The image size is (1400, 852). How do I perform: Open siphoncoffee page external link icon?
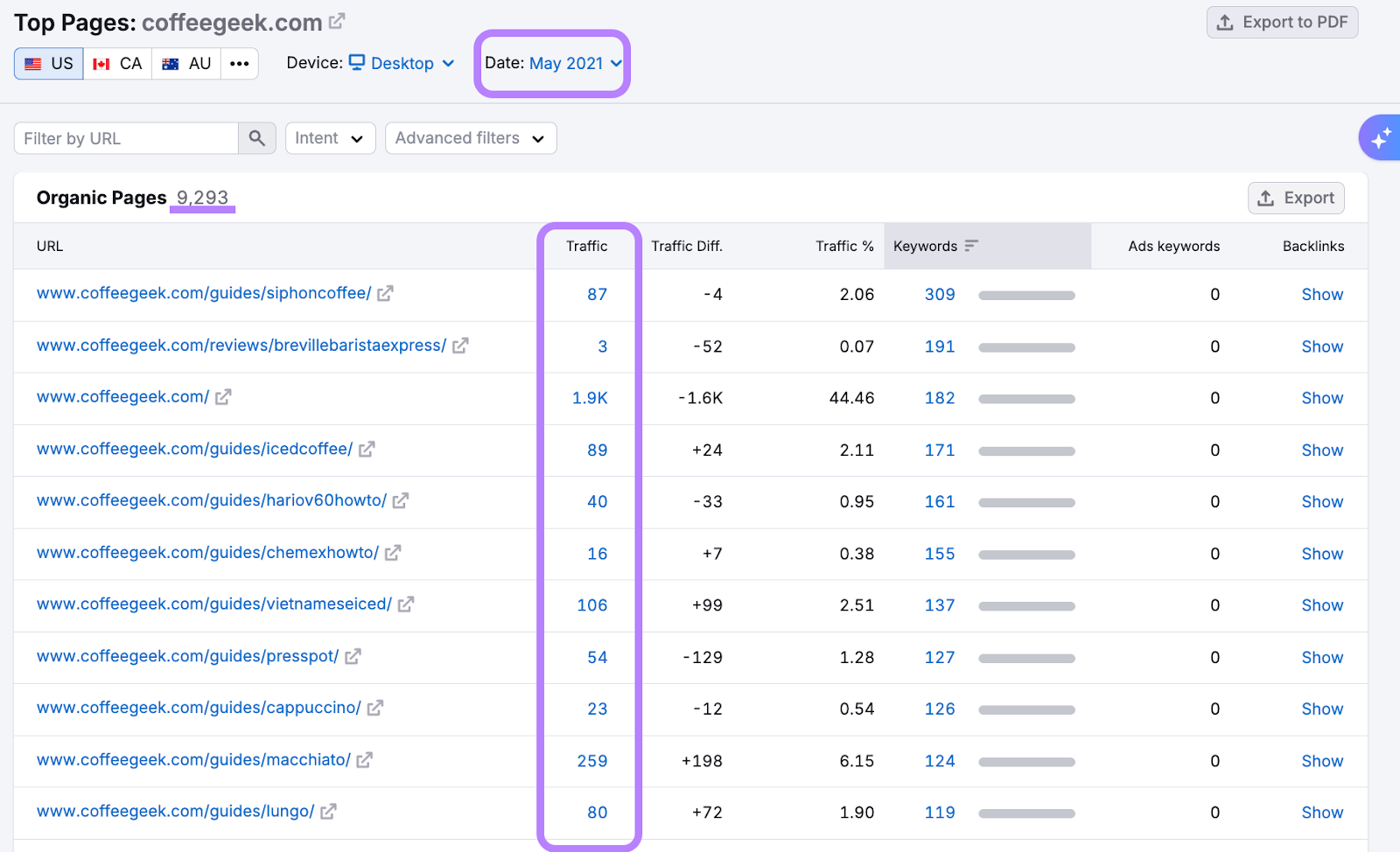coord(385,294)
